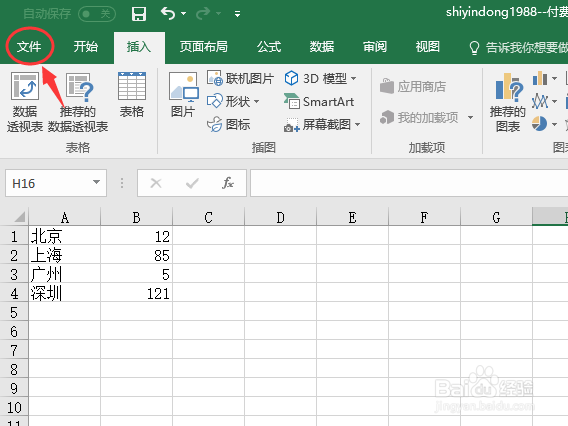The image size is (568, 426).
Task: Select cell B3 with value 5
Action: tap(136, 274)
